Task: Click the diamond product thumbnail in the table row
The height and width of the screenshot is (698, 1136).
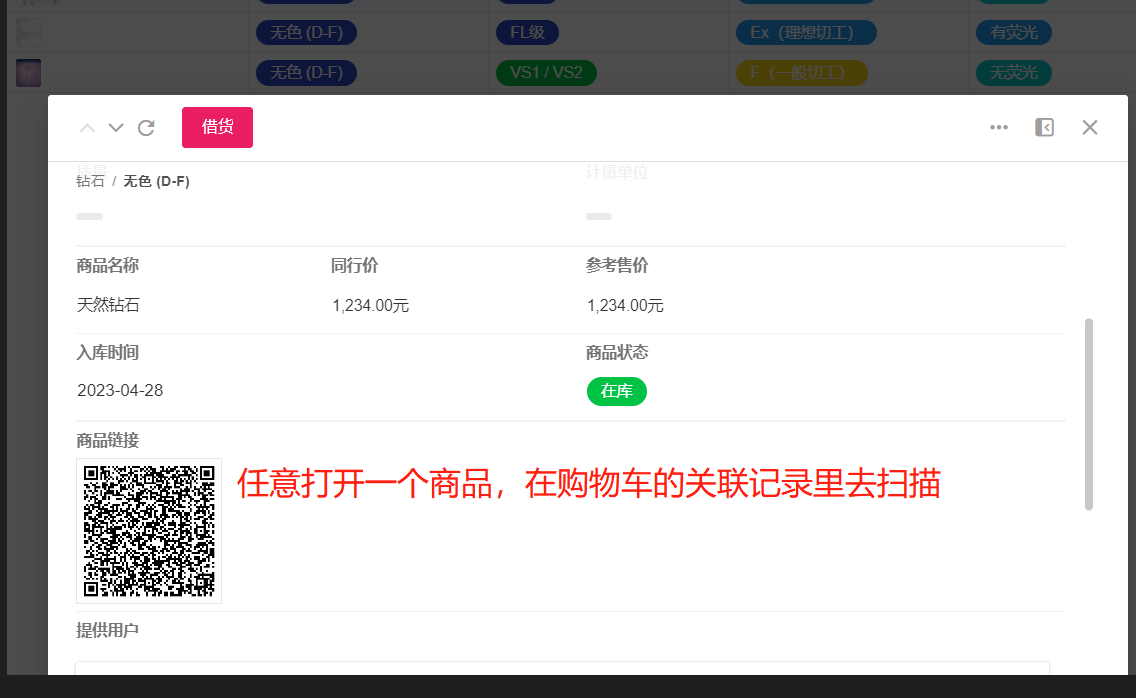Action: click(x=28, y=72)
